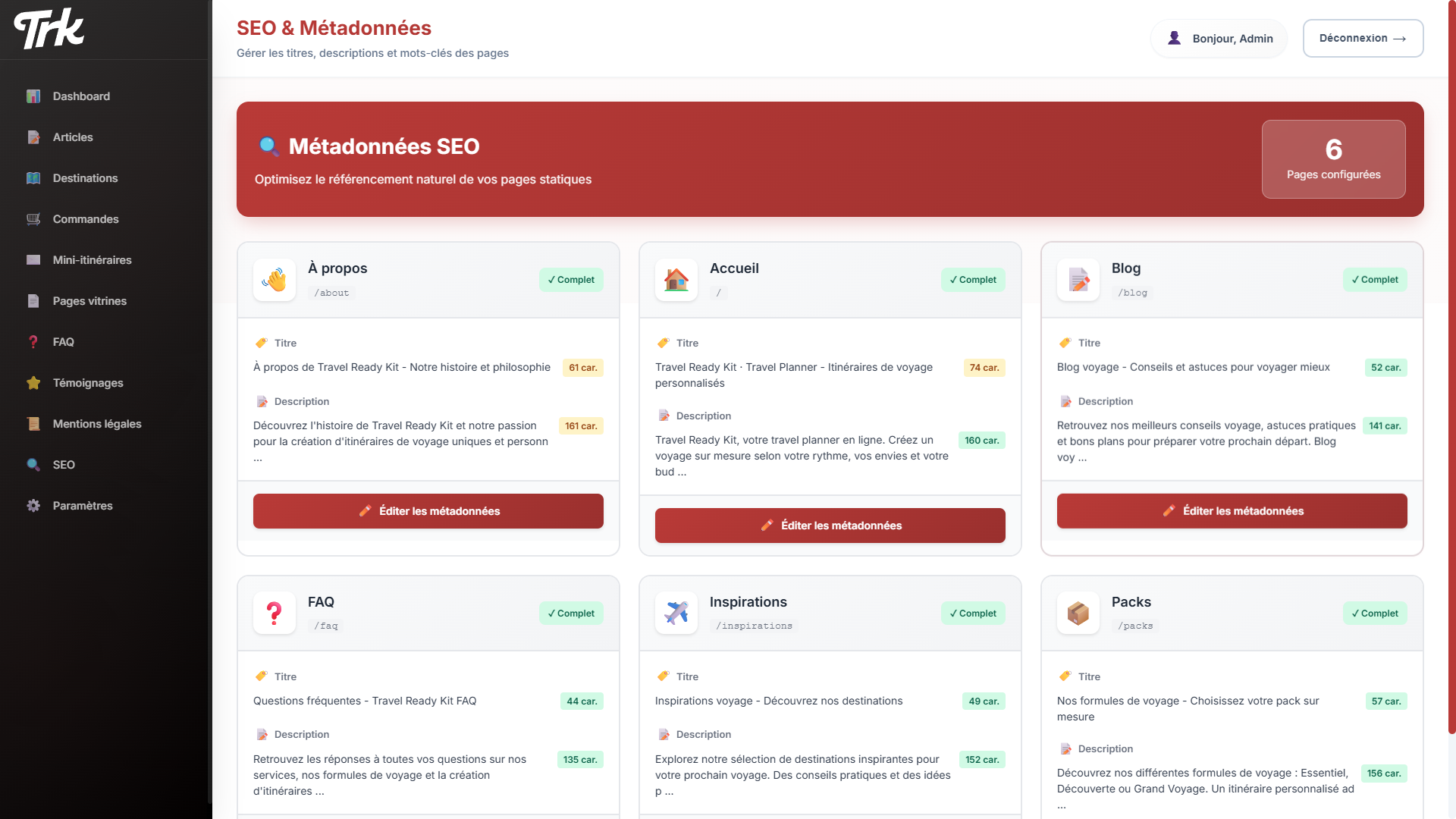Click the Mini-itinéraires icon
The image size is (1456, 819).
[x=33, y=260]
